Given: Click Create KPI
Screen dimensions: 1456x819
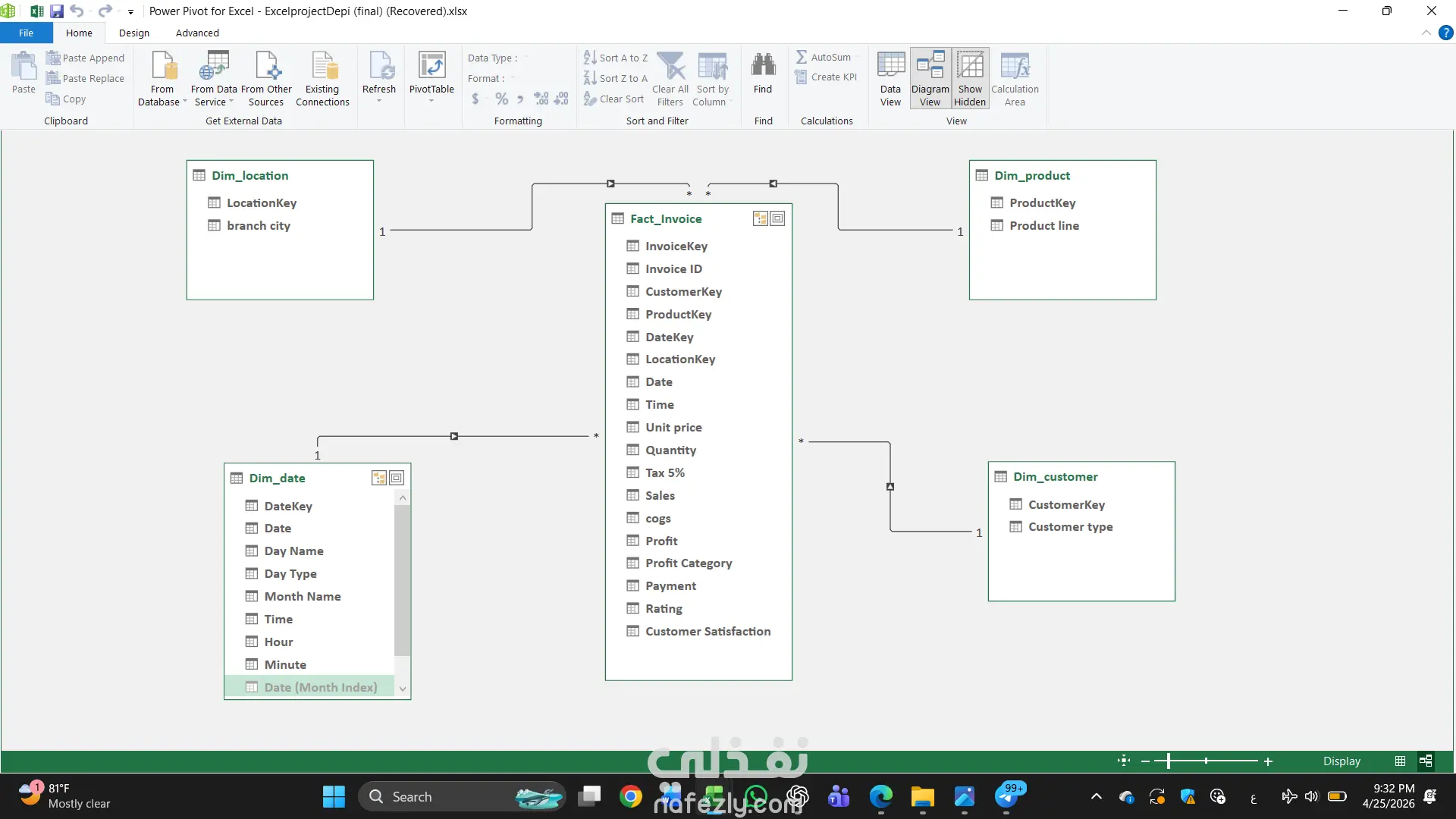Looking at the screenshot, I should tap(826, 77).
